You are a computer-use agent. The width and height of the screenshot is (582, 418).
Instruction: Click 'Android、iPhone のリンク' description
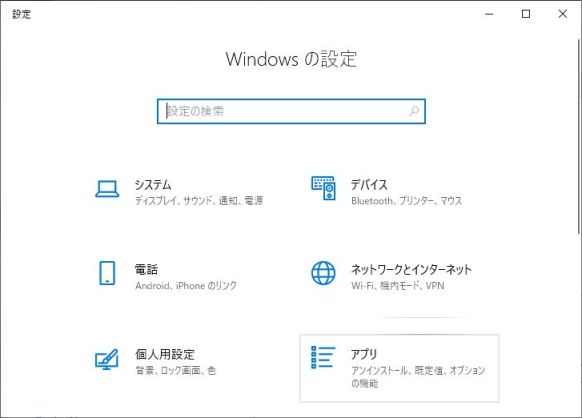point(186,285)
